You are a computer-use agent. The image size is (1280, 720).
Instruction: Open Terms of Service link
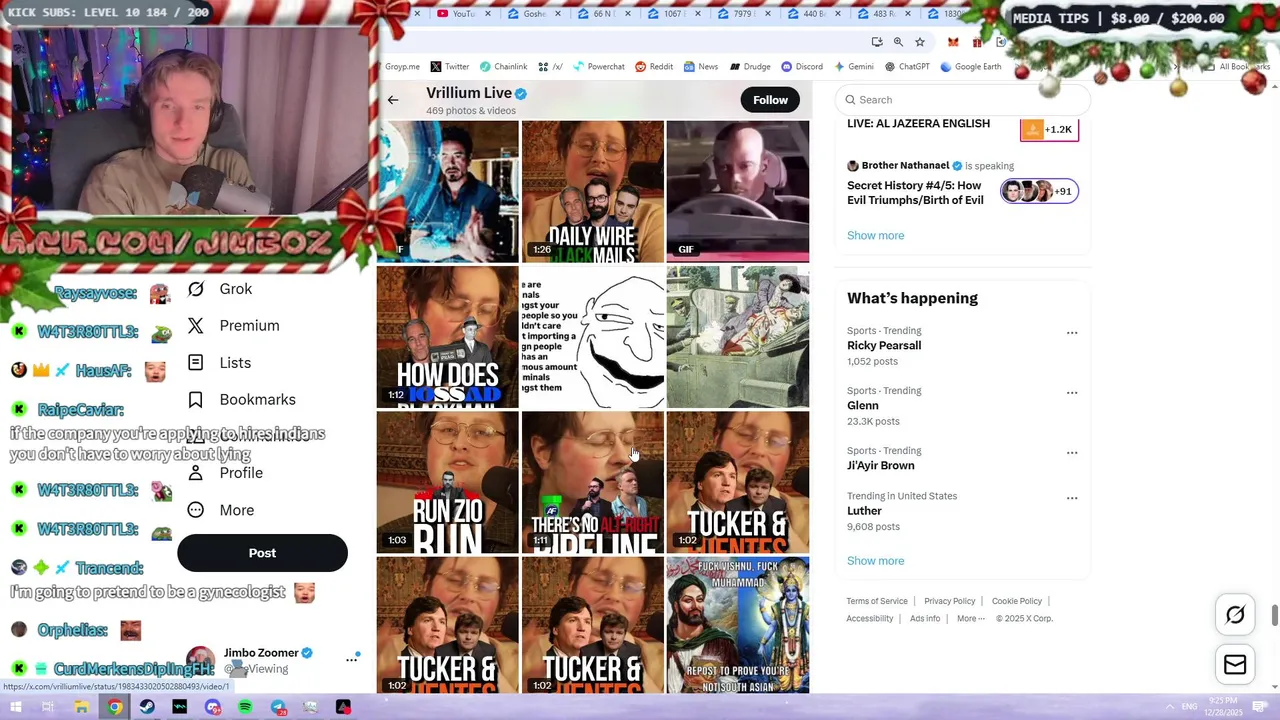(x=877, y=601)
